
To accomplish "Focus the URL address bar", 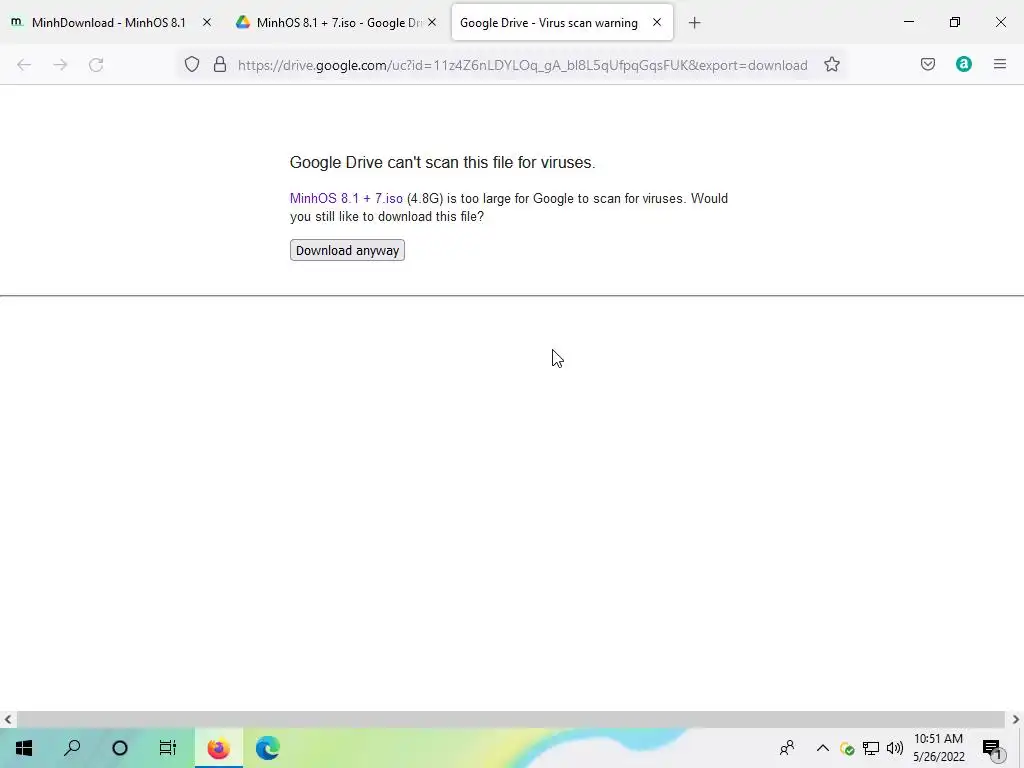I will coord(522,65).
